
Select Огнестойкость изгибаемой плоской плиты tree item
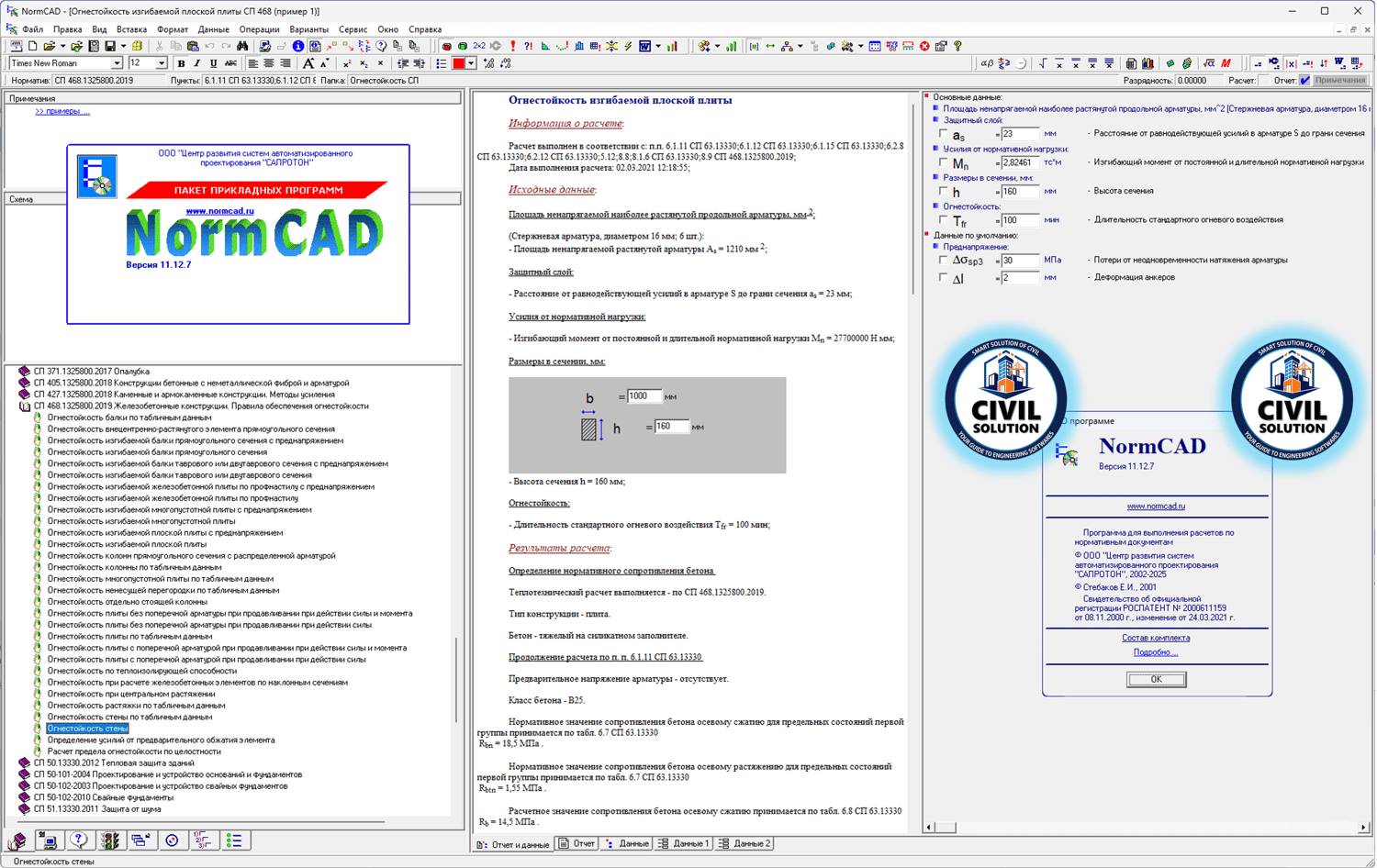pos(127,545)
